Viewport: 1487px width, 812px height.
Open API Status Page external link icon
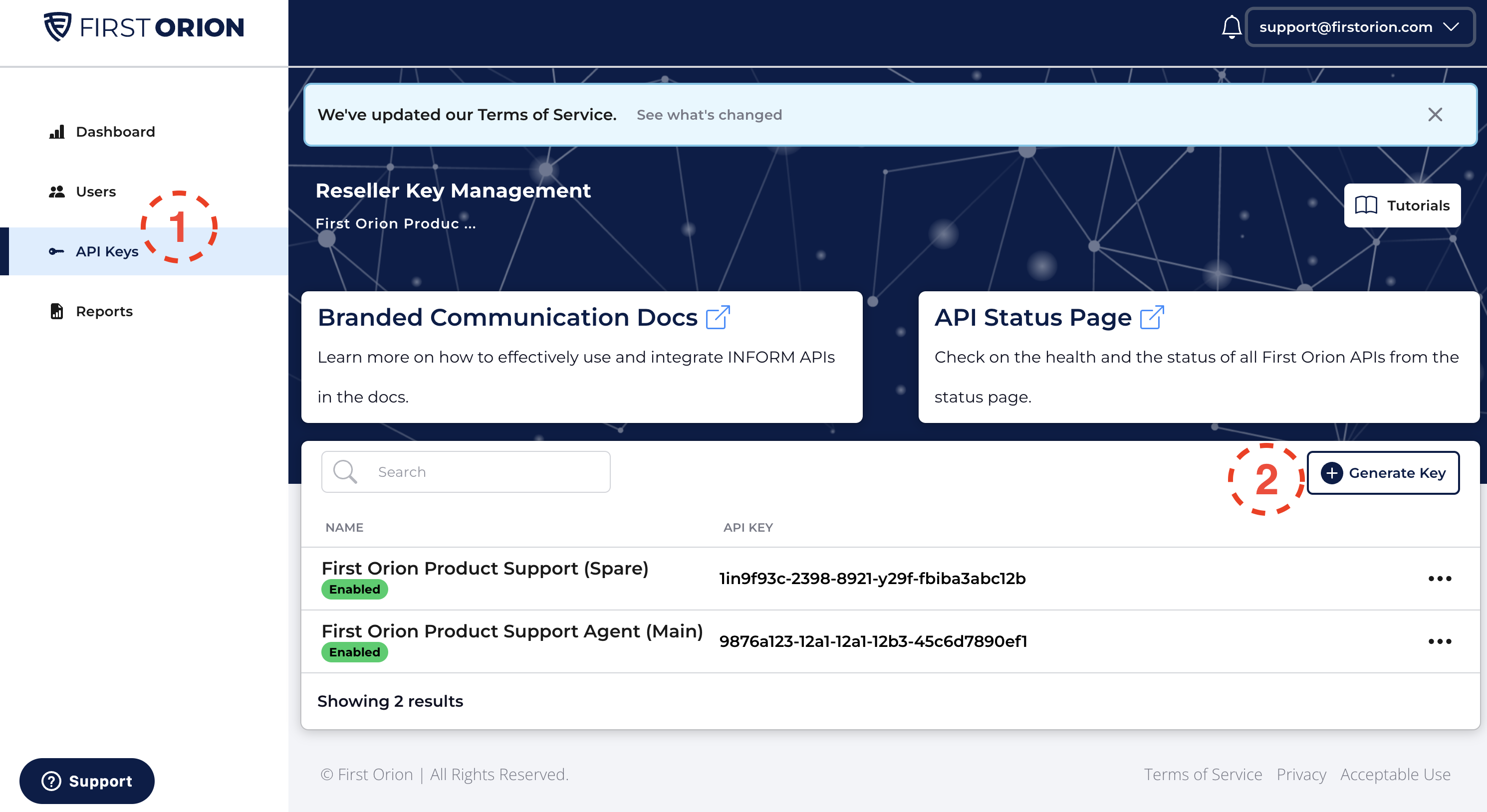[1152, 317]
